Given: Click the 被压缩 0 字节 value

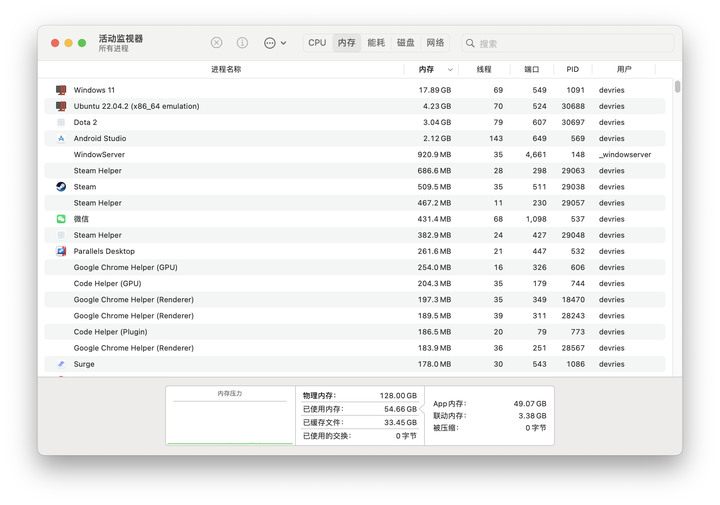Looking at the screenshot, I should pyautogui.click(x=536, y=428).
